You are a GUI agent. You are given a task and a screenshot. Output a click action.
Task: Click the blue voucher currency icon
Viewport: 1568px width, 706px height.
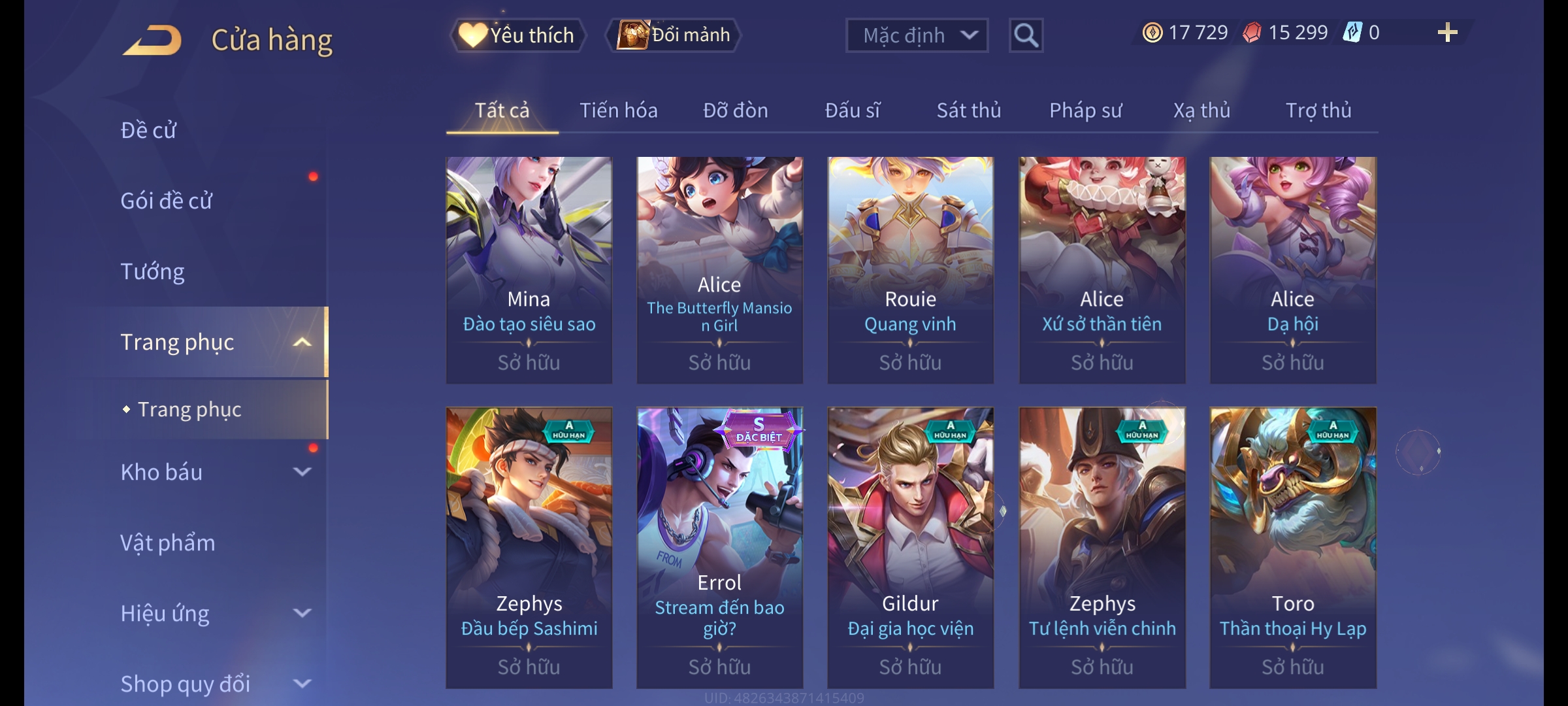[1352, 33]
